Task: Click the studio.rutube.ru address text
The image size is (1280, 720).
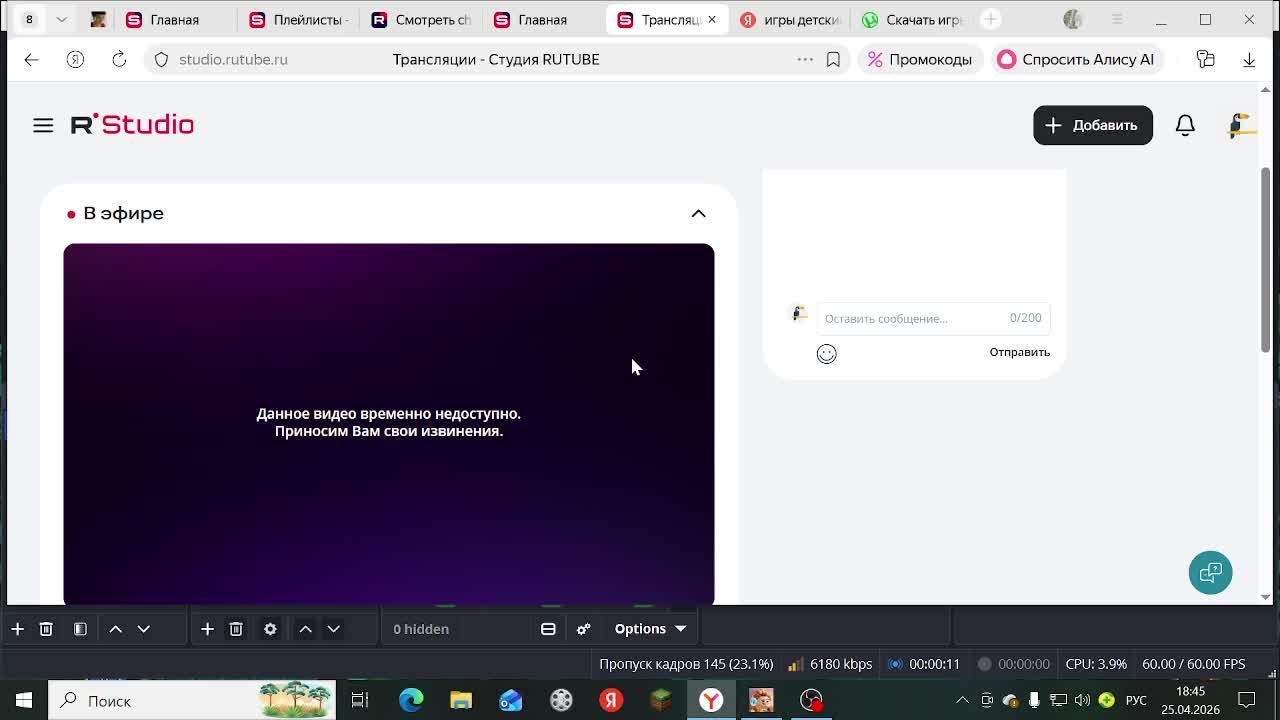Action: point(233,59)
